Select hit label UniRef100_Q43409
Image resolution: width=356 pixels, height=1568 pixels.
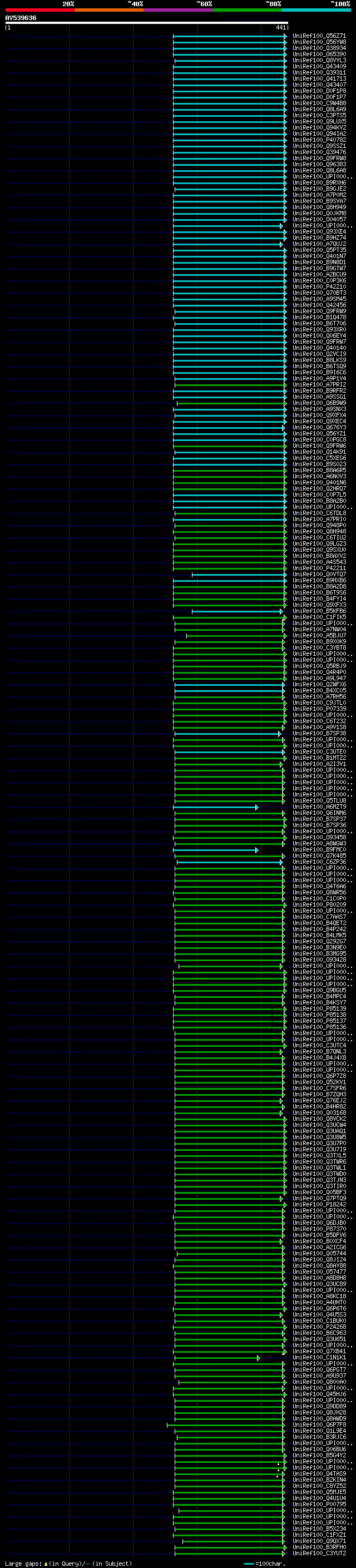pyautogui.click(x=319, y=66)
